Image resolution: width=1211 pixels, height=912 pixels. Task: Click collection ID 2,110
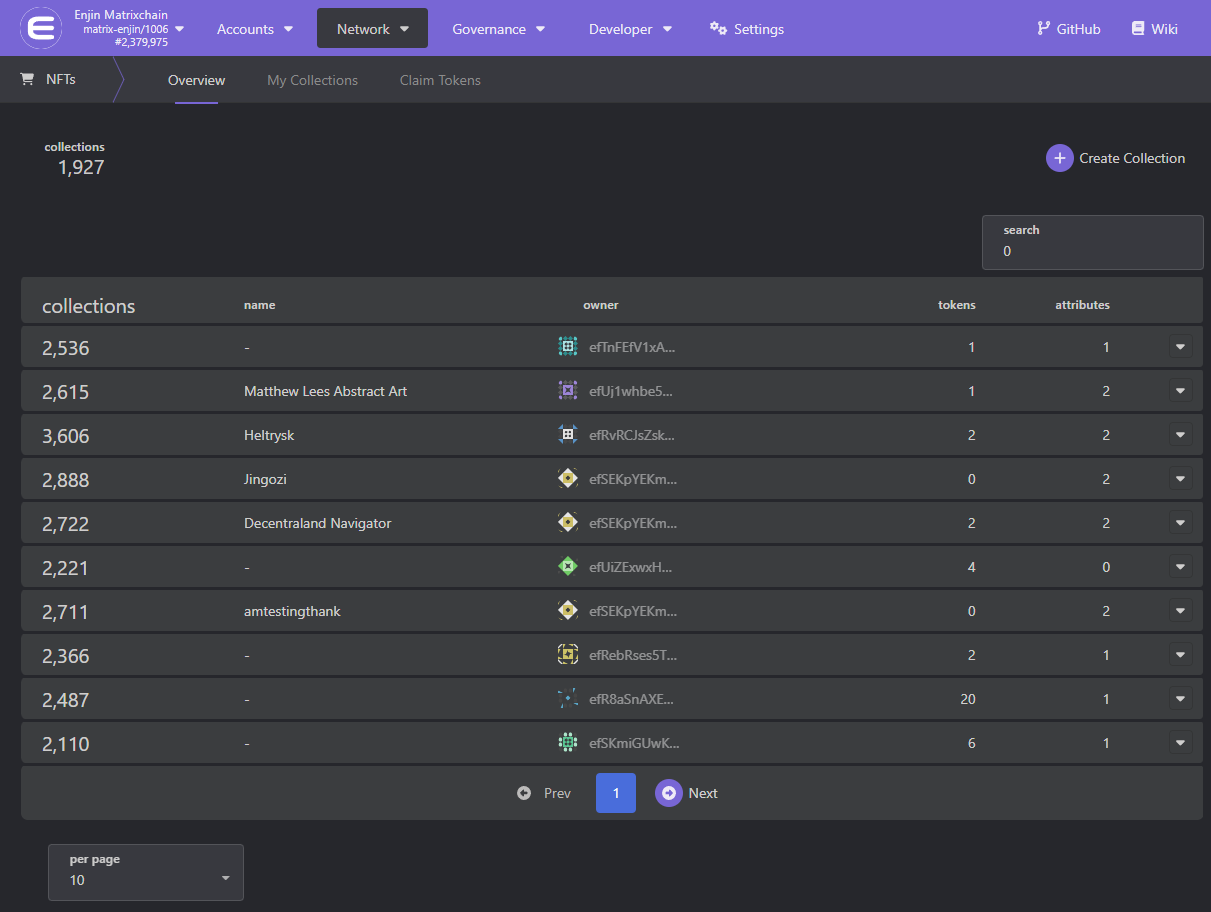[x=65, y=744]
